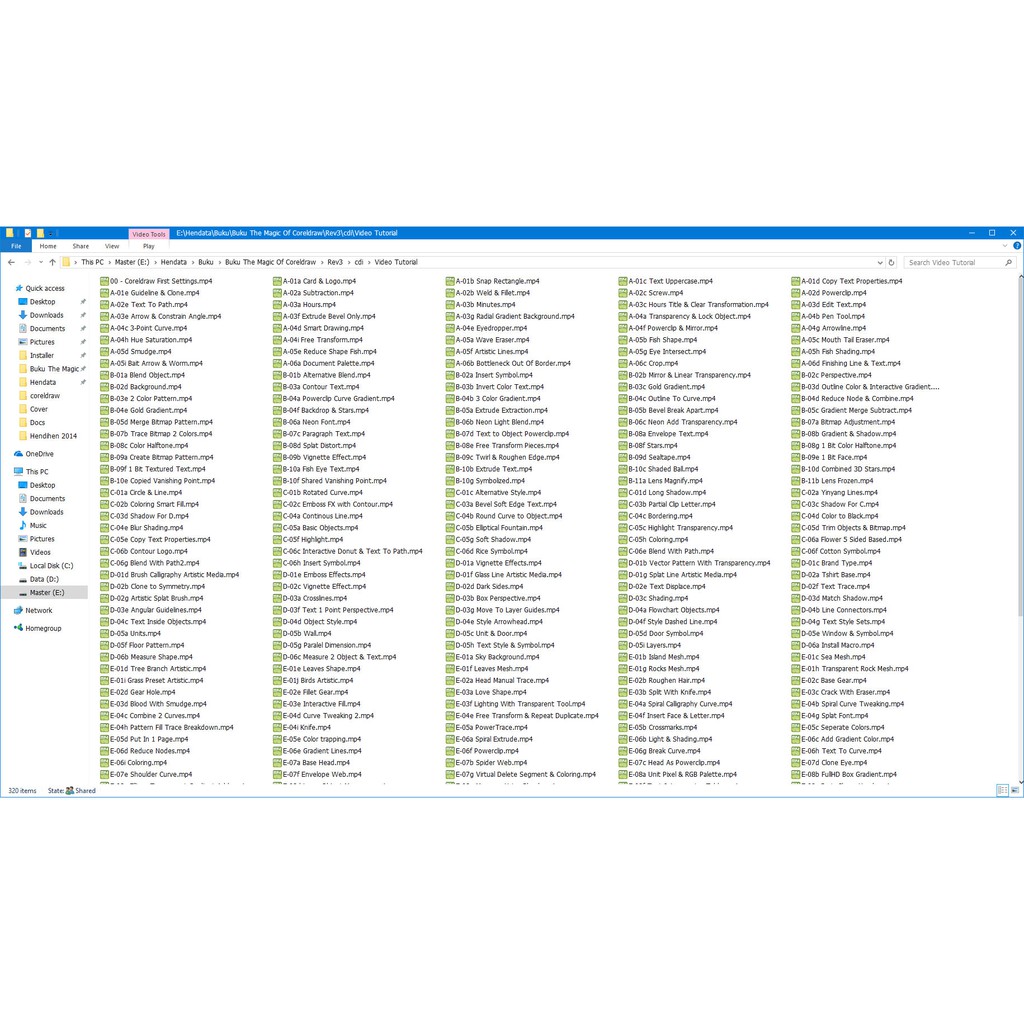
Task: Refresh the Video Tutorial folder
Action: click(891, 262)
